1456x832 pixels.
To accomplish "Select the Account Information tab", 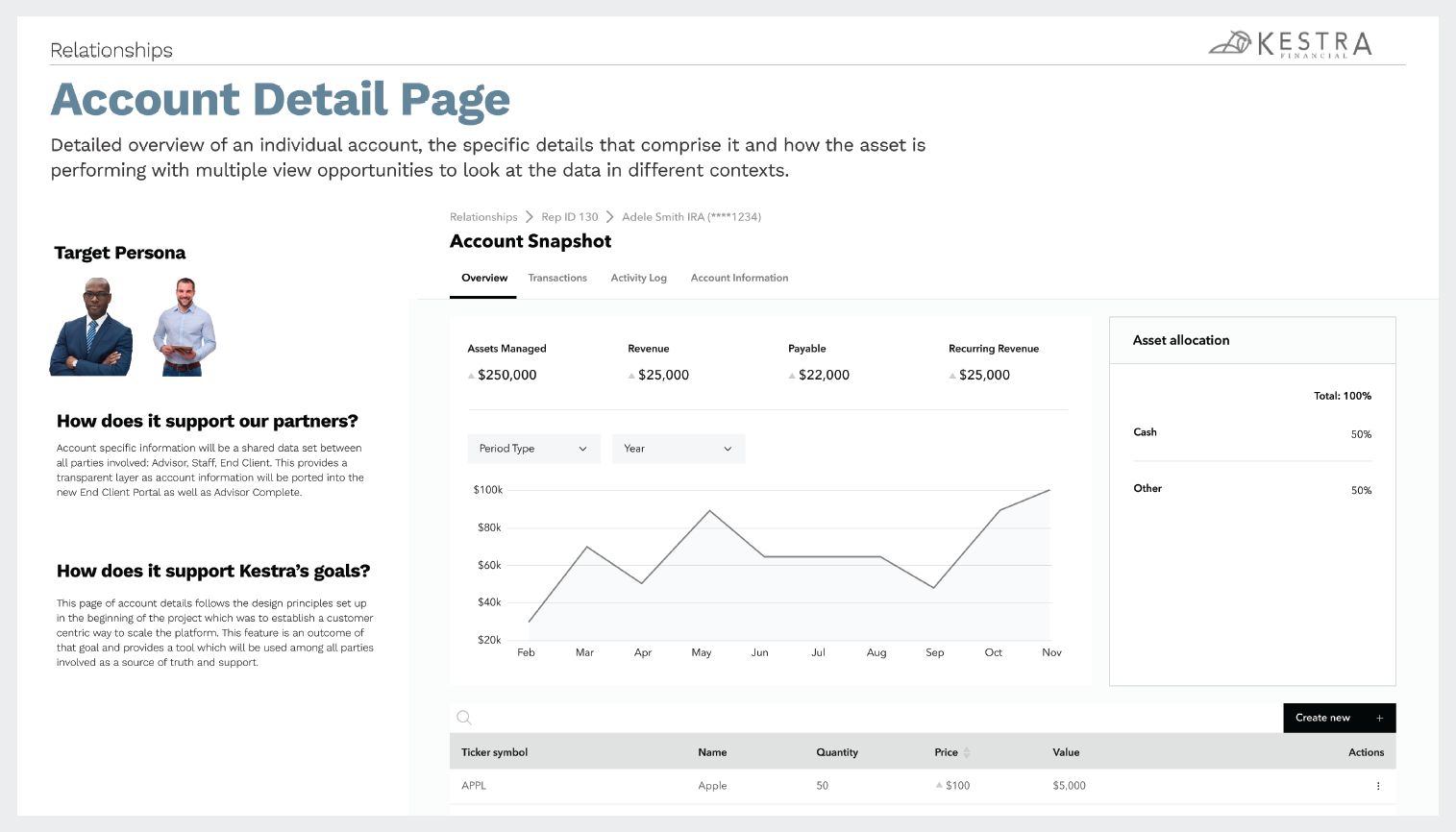I will (x=739, y=278).
